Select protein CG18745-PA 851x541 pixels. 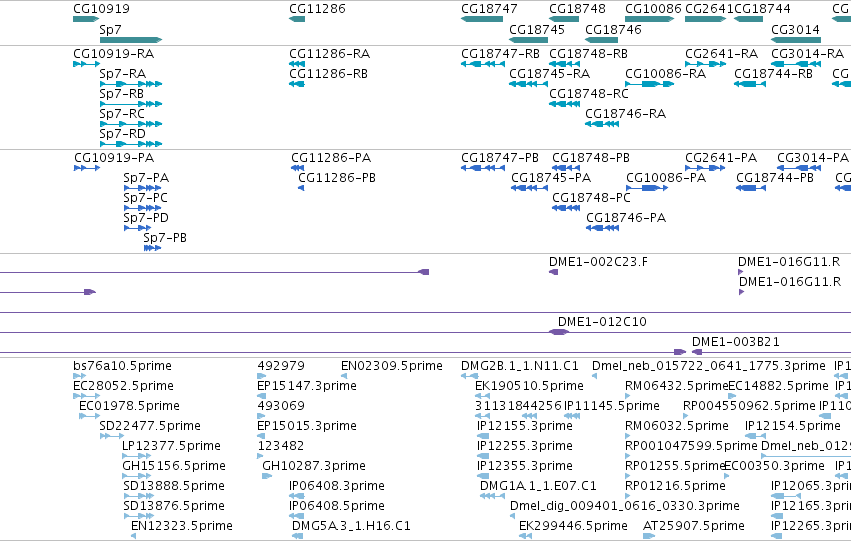click(x=551, y=178)
